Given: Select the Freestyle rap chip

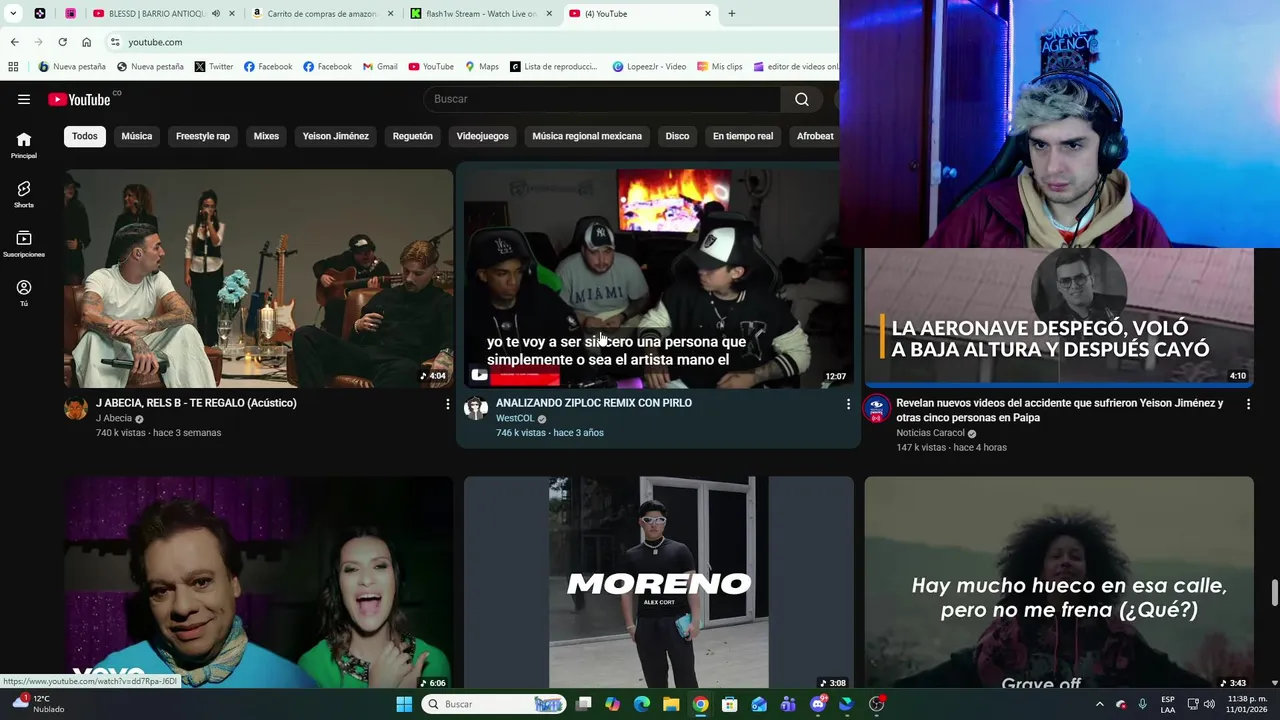Looking at the screenshot, I should pyautogui.click(x=203, y=136).
